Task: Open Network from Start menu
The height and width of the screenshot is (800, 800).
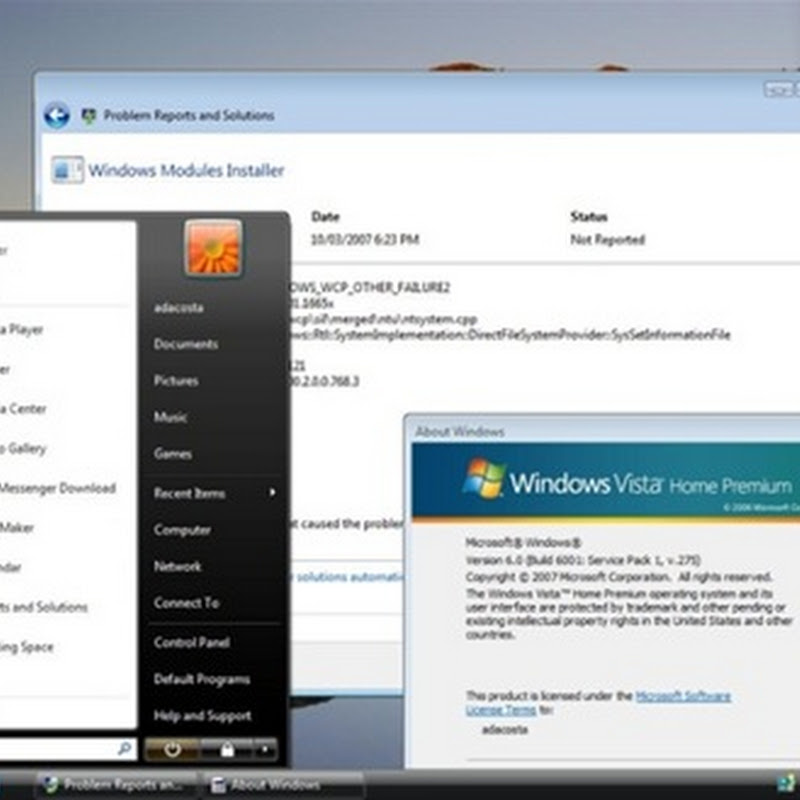Action: click(x=178, y=566)
